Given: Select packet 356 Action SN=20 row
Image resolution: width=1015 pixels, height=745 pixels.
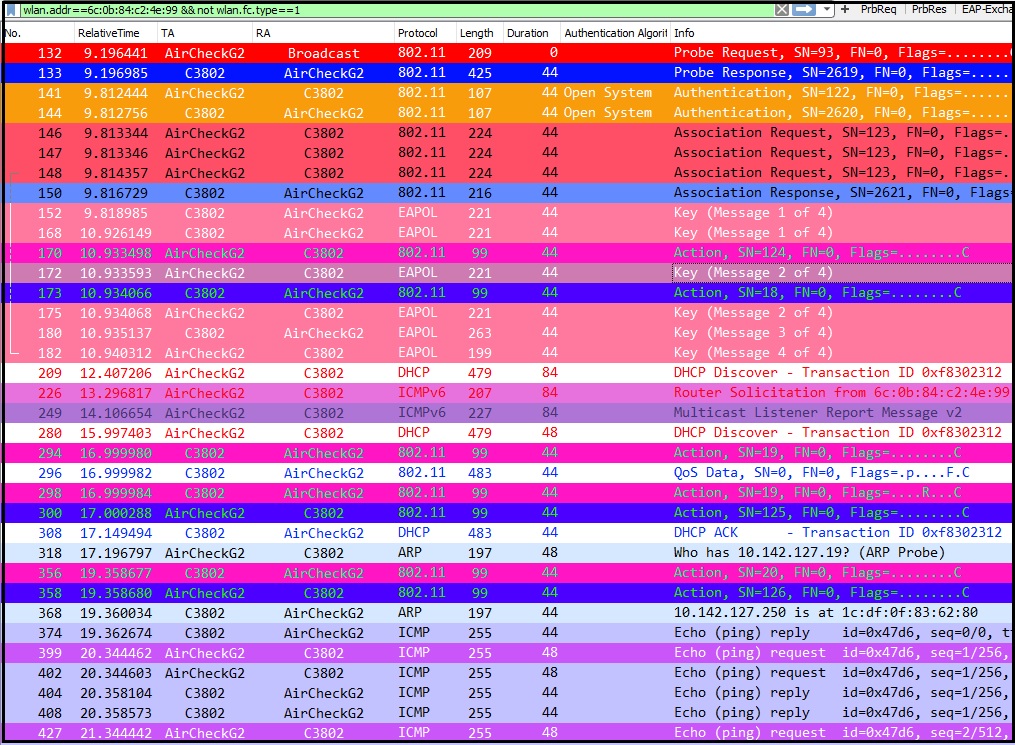Looking at the screenshot, I should click(x=508, y=573).
